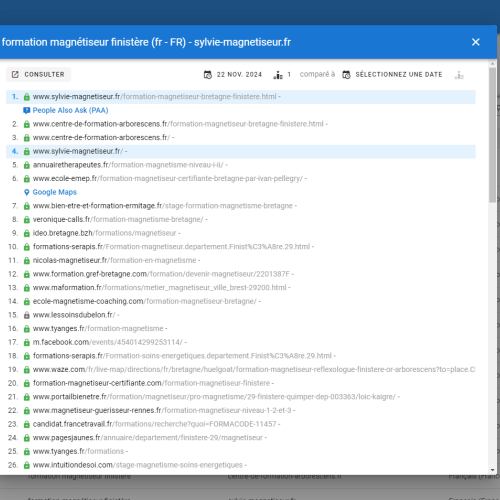The image size is (500, 500).
Task: Click the scrollbar down arrow
Action: pyautogui.click(x=493, y=470)
